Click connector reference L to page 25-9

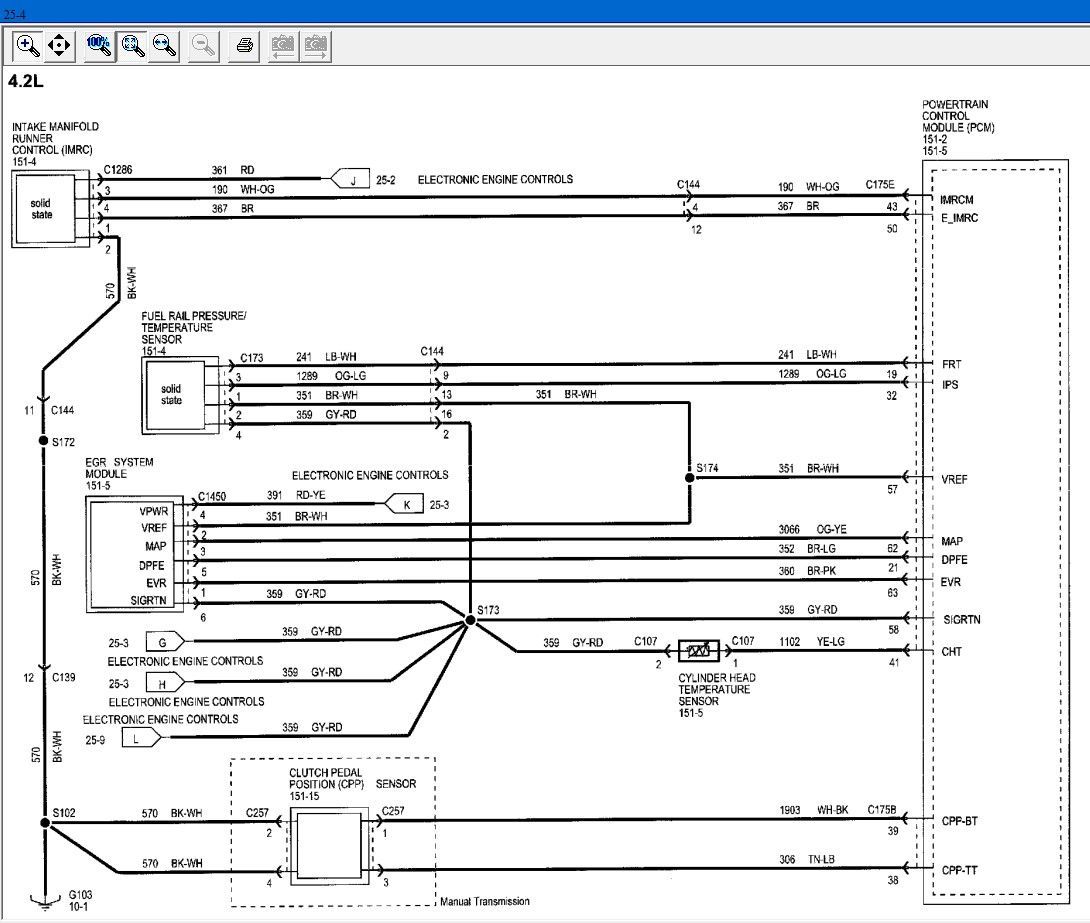pos(138,738)
